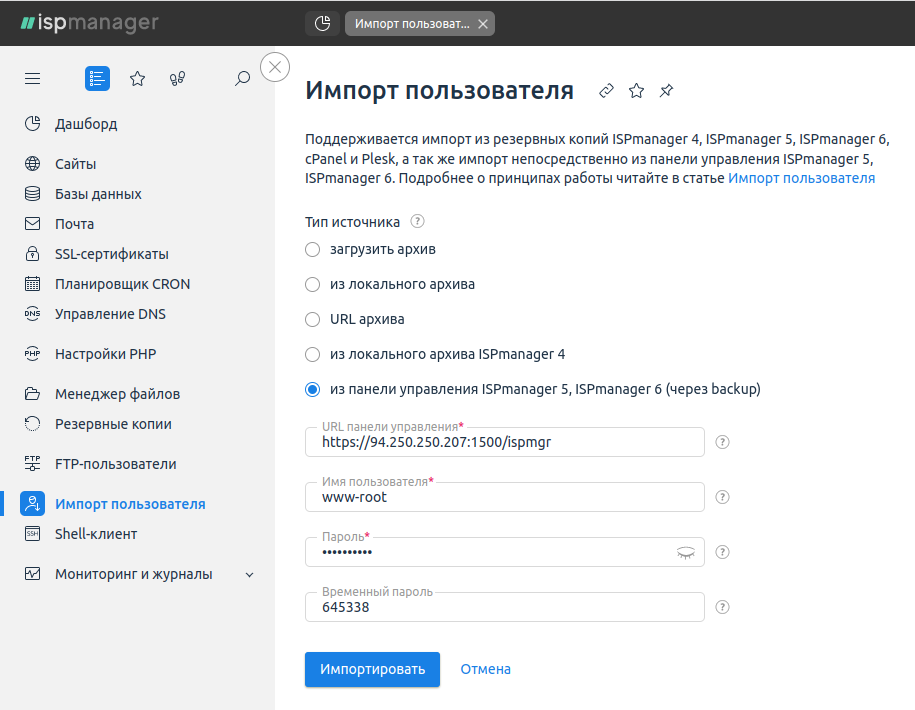This screenshot has height=710, width=915.
Task: Select the загрузить архив option
Action: point(313,250)
